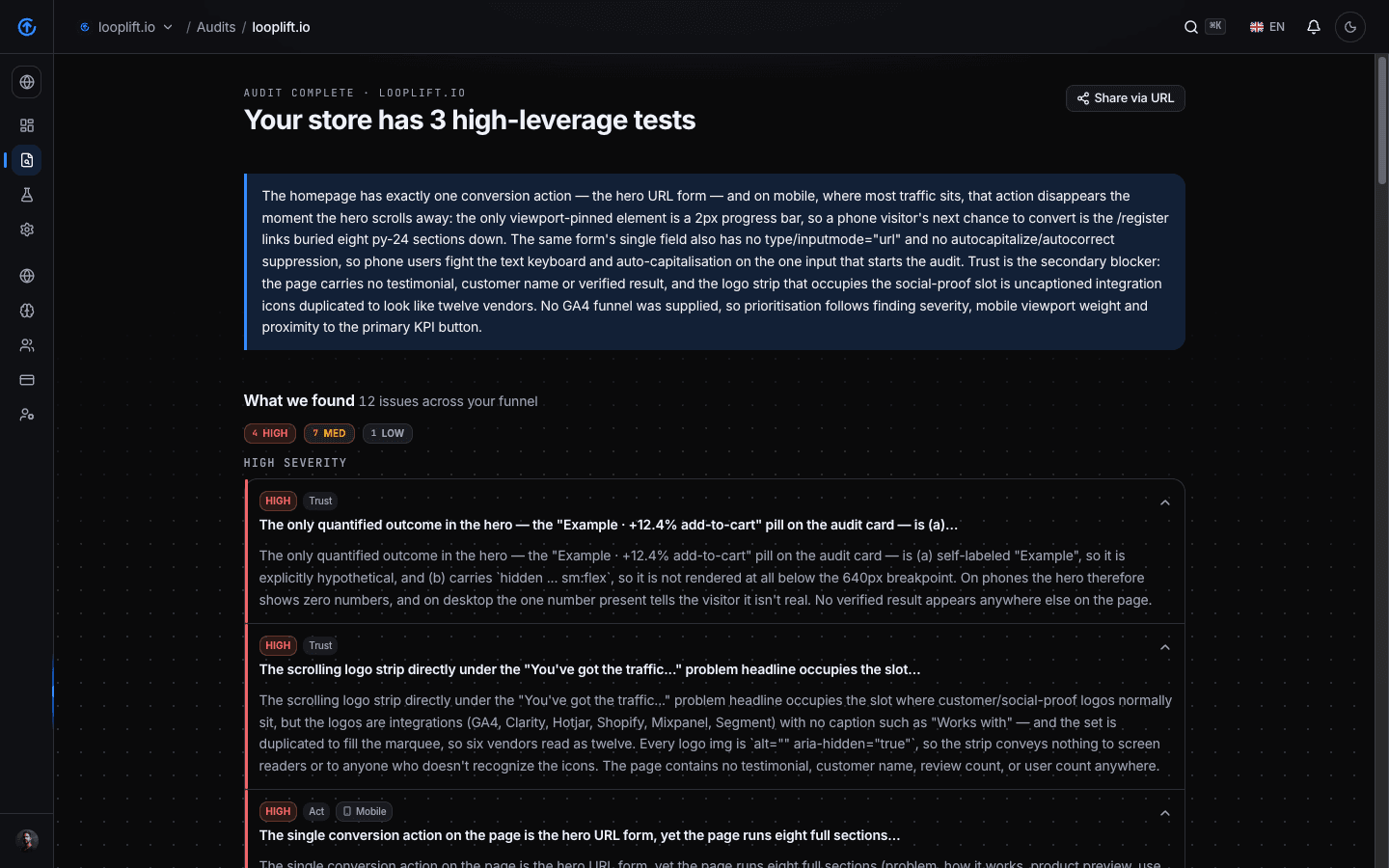This screenshot has width=1389, height=868.
Task: Click the ⌘K shortcut badge
Action: coord(1215,26)
